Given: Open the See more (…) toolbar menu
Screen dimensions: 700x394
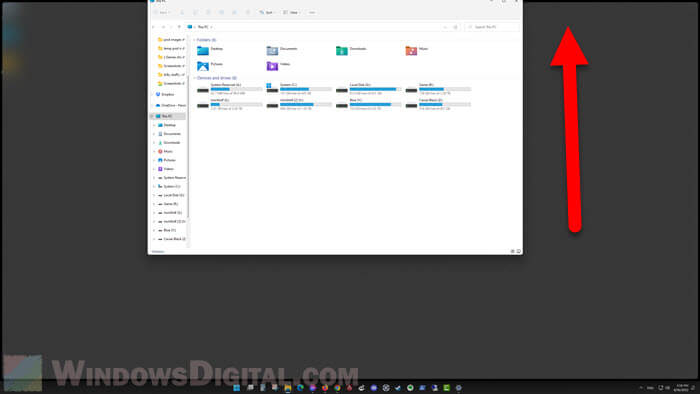Looking at the screenshot, I should click(312, 12).
